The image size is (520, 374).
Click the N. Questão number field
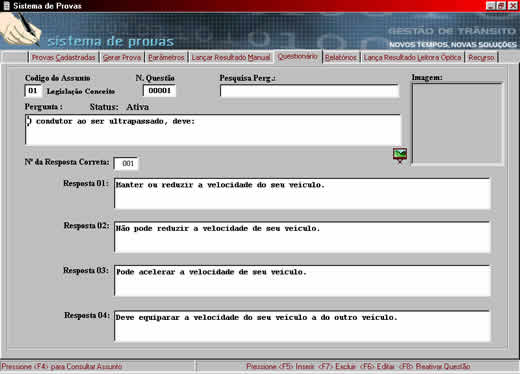[x=159, y=91]
